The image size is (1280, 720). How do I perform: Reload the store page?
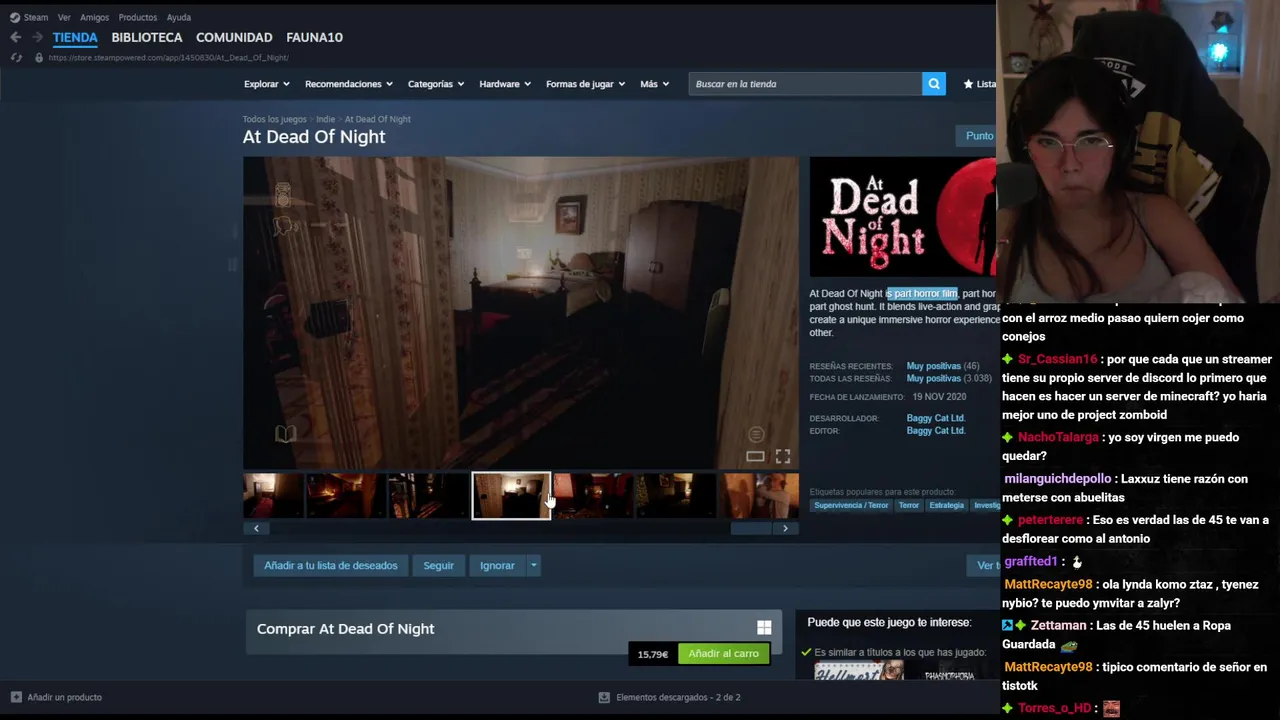pyautogui.click(x=16, y=57)
